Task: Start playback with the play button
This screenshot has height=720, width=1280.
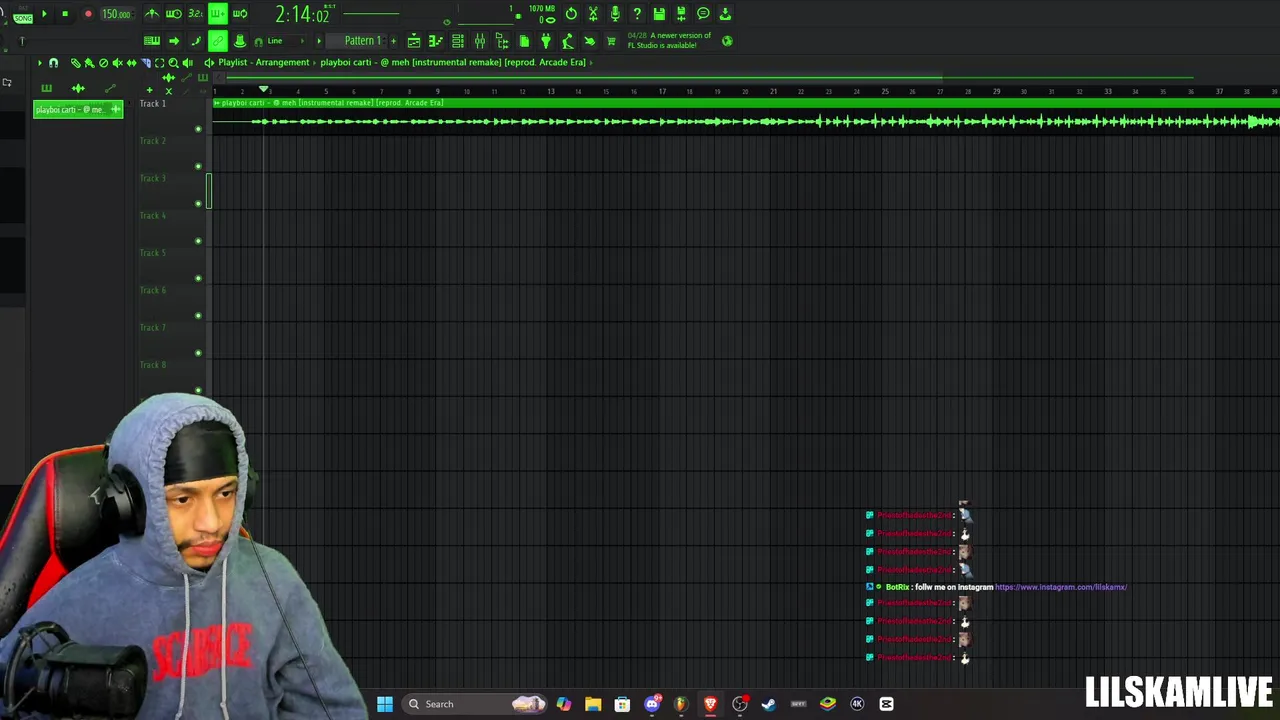Action: [x=44, y=14]
